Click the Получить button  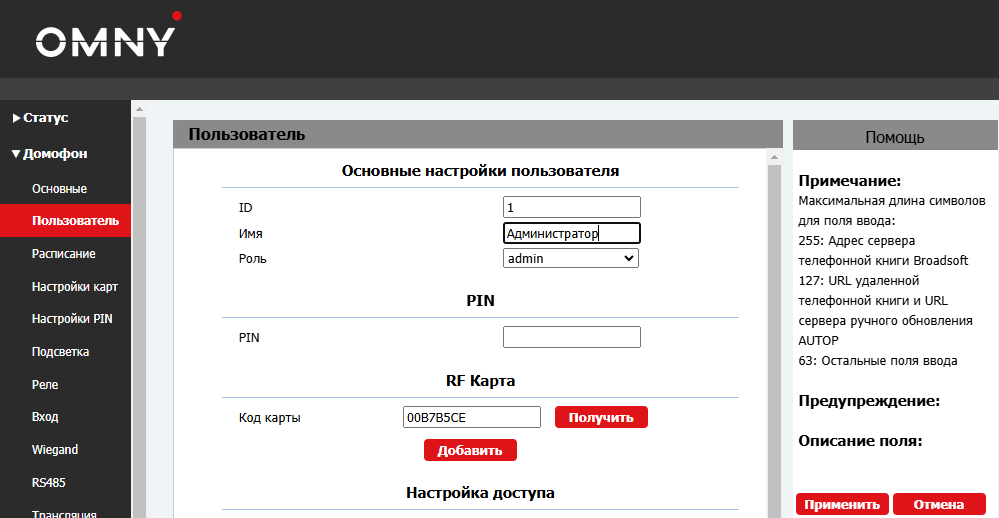tap(601, 417)
